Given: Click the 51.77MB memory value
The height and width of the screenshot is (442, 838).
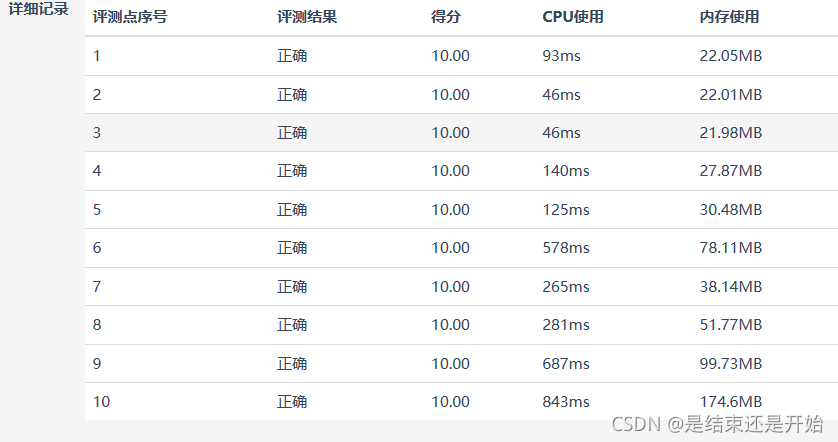Looking at the screenshot, I should coord(731,325).
